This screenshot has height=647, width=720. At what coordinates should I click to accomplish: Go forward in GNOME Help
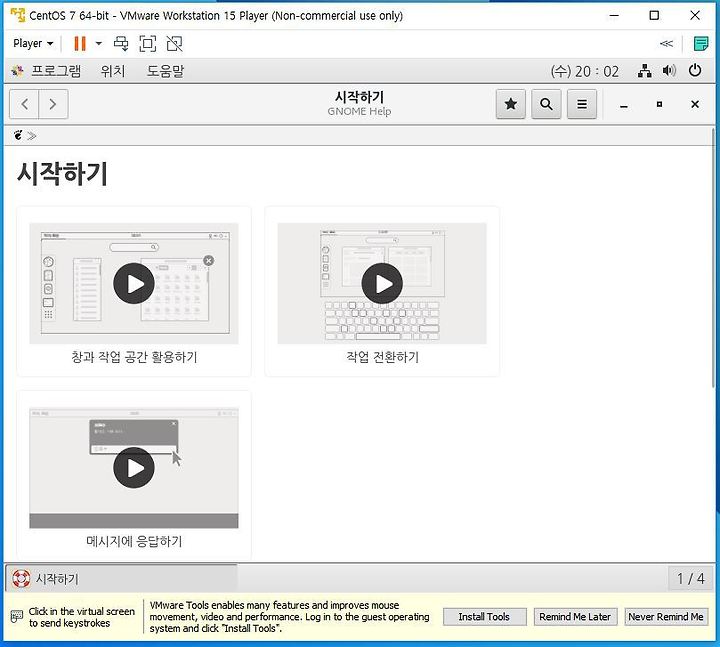(x=53, y=104)
